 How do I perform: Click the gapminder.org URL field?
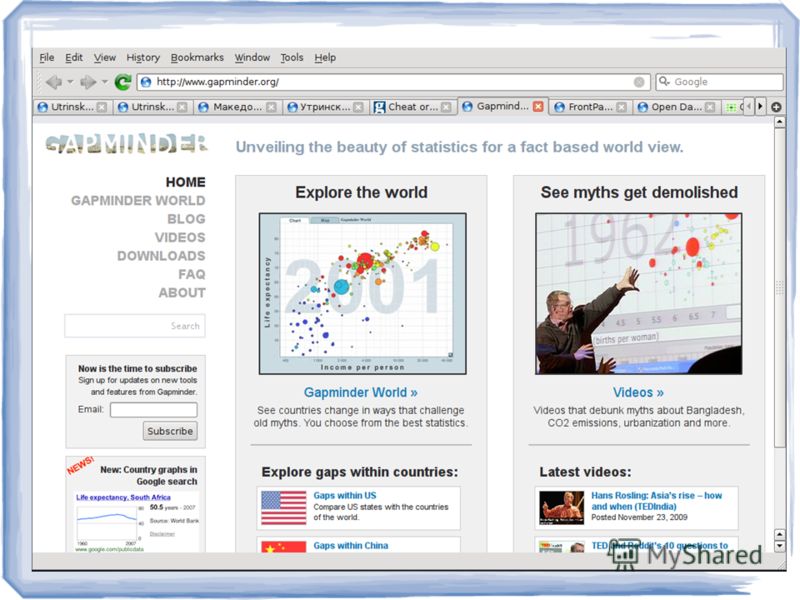[x=393, y=82]
